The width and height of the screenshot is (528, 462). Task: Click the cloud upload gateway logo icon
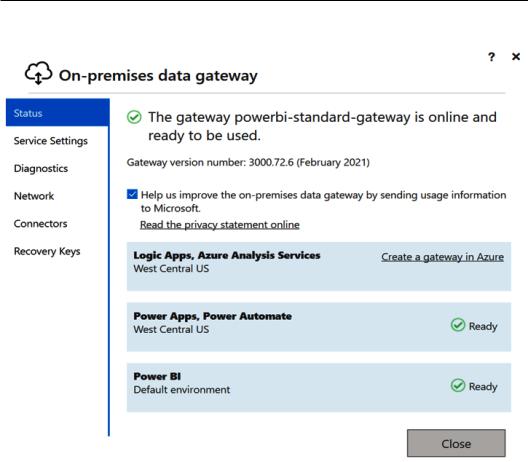click(38, 73)
